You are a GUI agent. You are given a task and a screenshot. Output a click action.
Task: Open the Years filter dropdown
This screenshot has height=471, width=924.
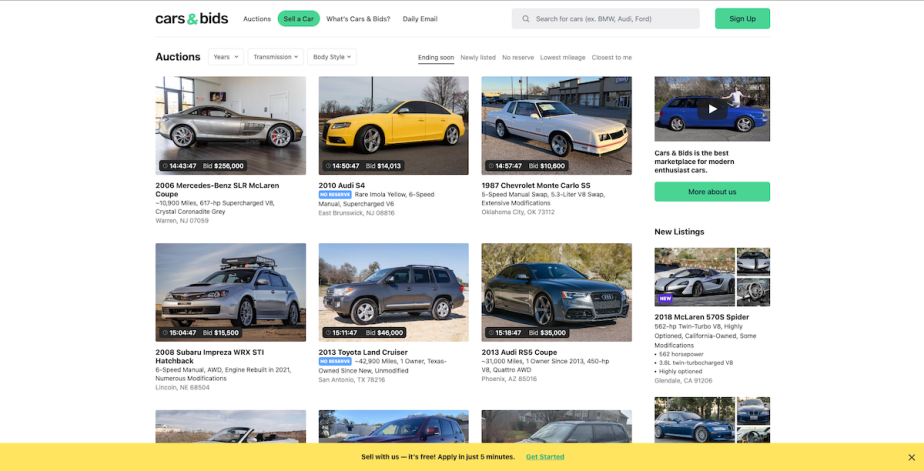[226, 57]
